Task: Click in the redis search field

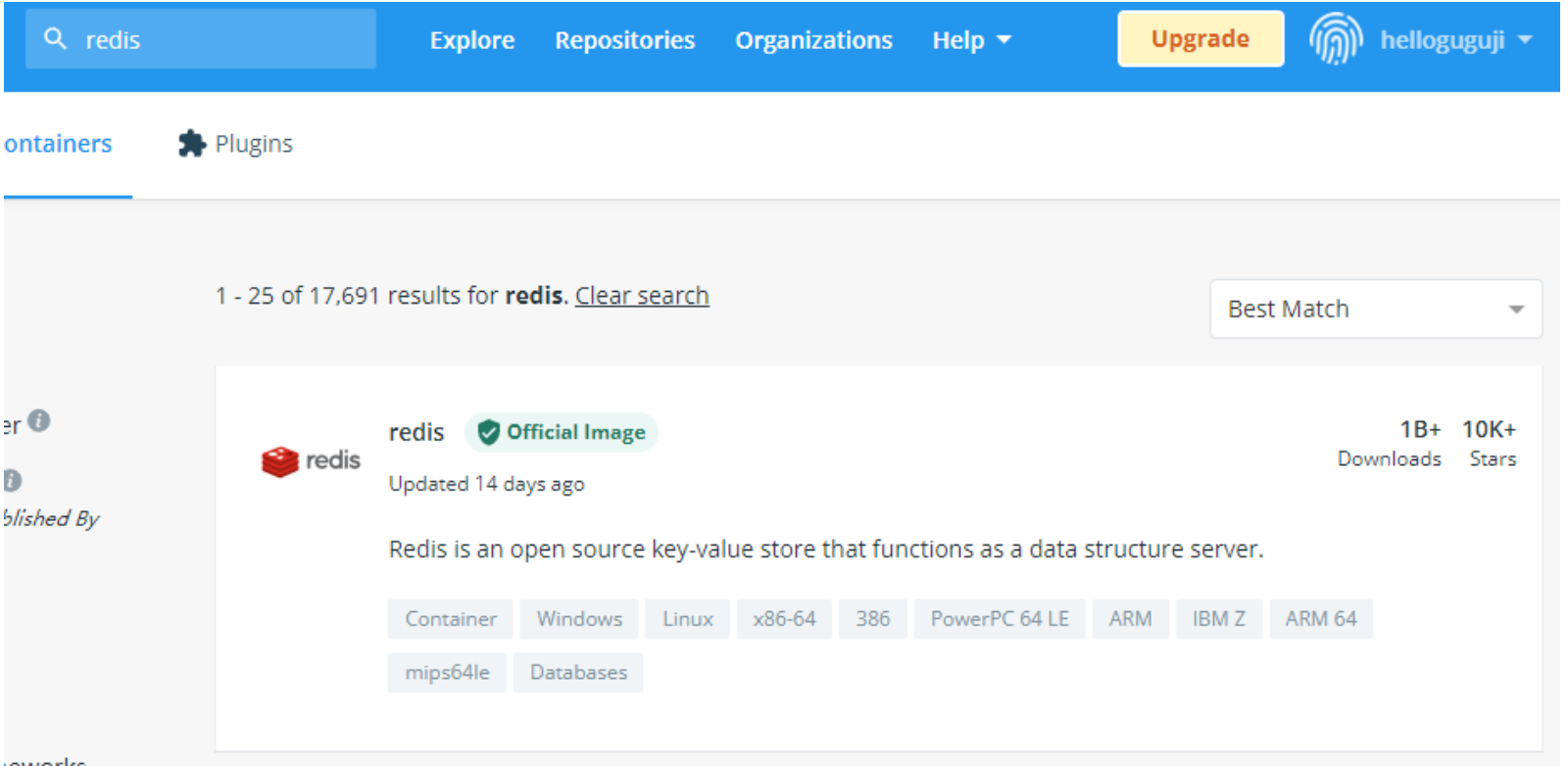Action: tap(201, 39)
